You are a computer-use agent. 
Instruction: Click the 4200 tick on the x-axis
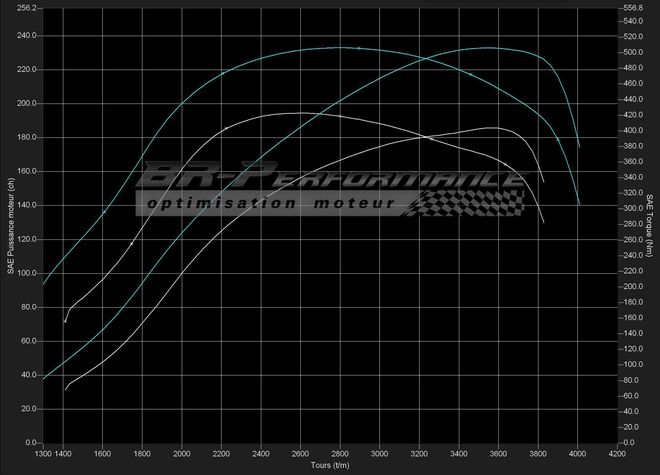(618, 453)
